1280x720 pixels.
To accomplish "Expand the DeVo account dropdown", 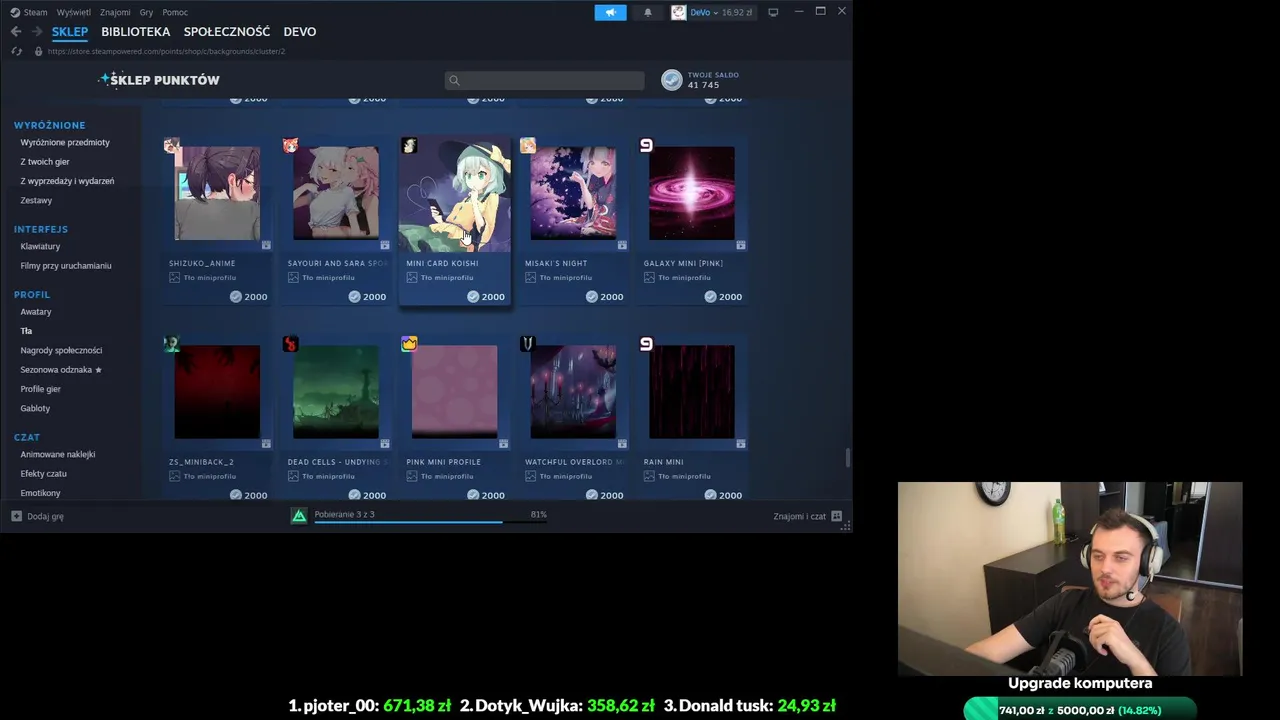I will [x=715, y=12].
